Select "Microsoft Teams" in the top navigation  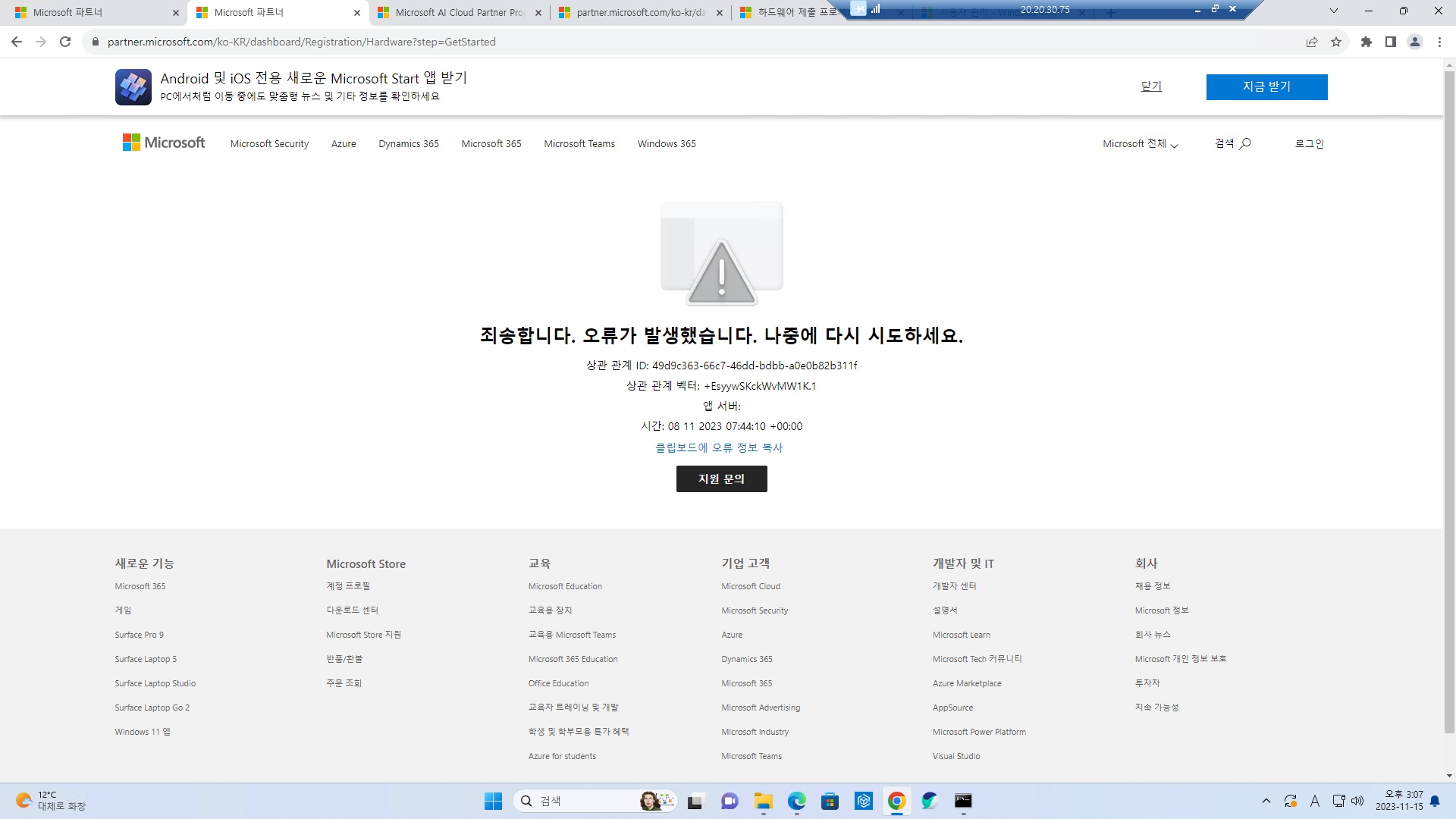[x=579, y=143]
